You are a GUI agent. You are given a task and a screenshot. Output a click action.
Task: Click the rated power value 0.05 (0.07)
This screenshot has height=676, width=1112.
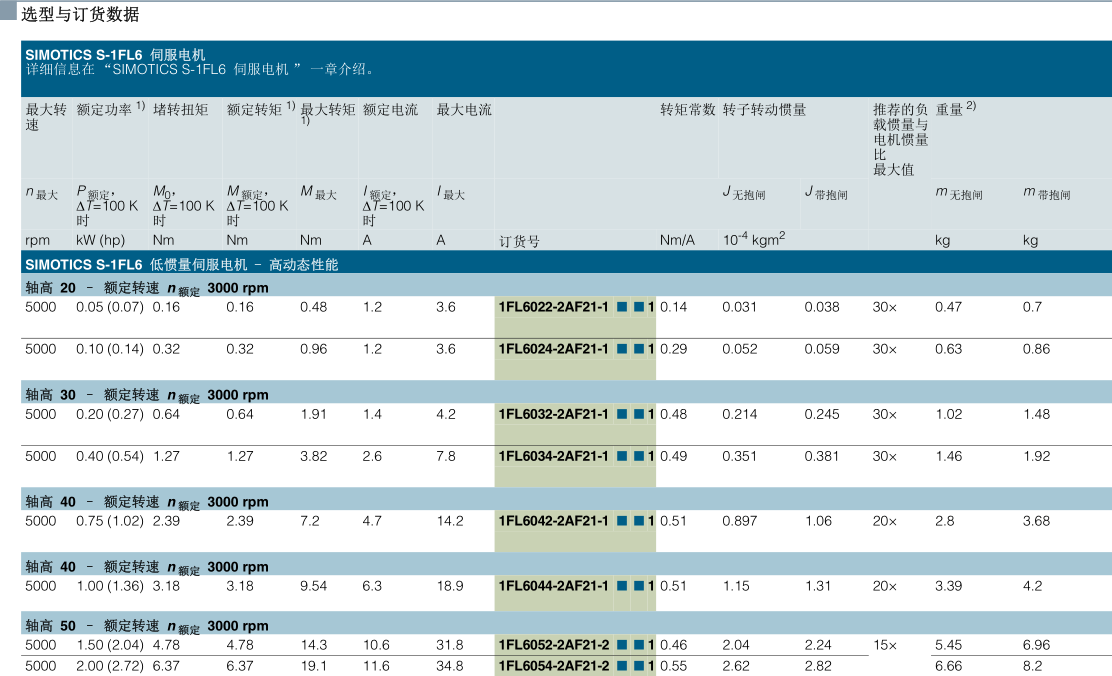point(110,306)
